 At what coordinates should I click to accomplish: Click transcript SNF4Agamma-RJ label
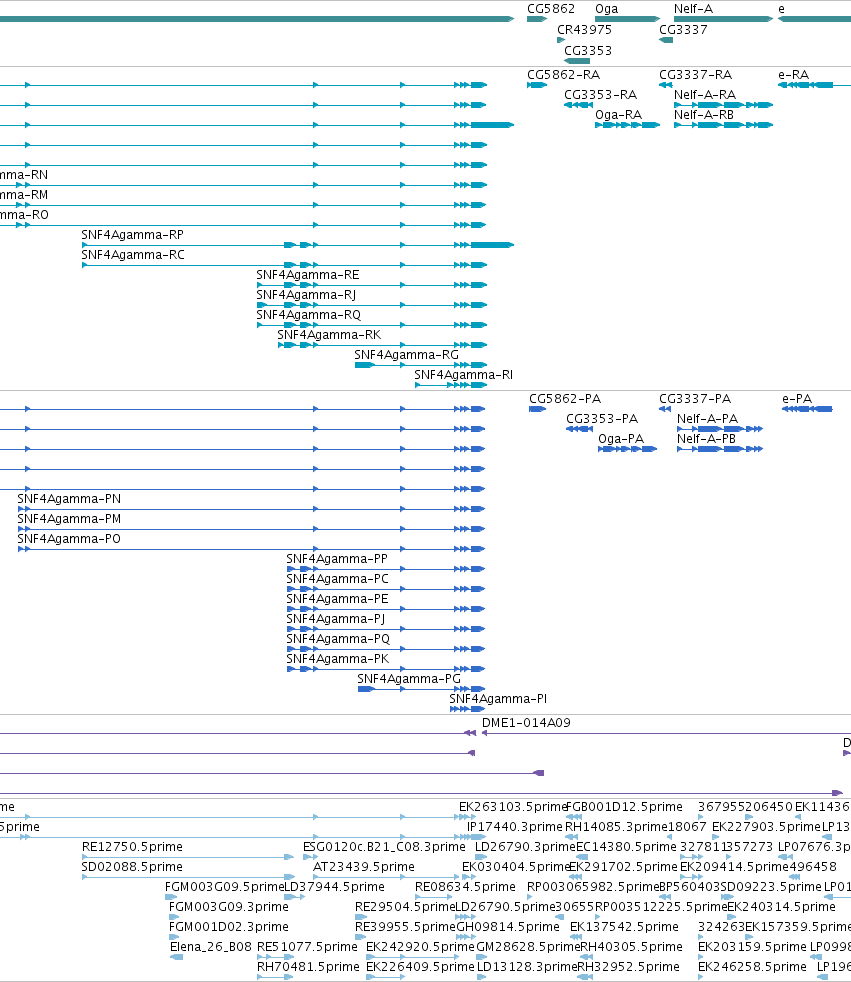pyautogui.click(x=306, y=295)
